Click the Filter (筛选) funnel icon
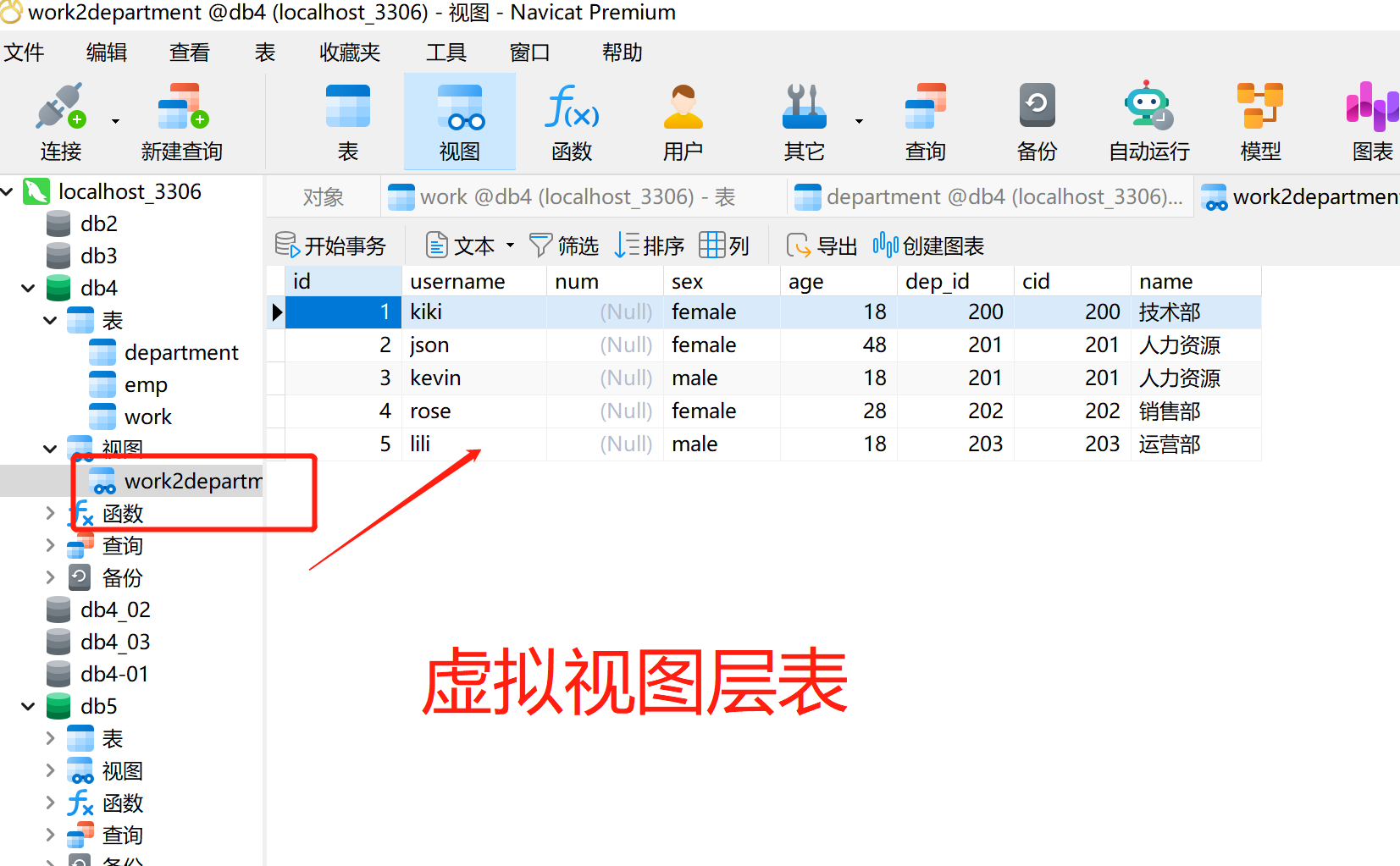1400x866 pixels. 540,245
